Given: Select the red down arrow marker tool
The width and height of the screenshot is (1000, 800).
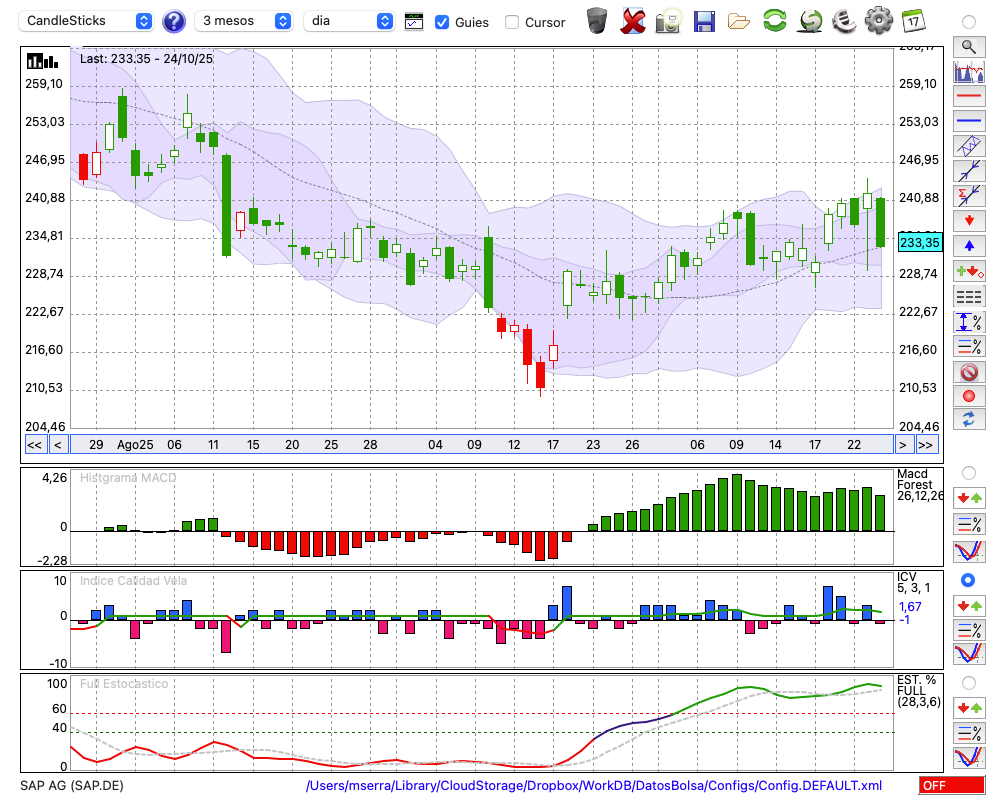Looking at the screenshot, I should 968,220.
